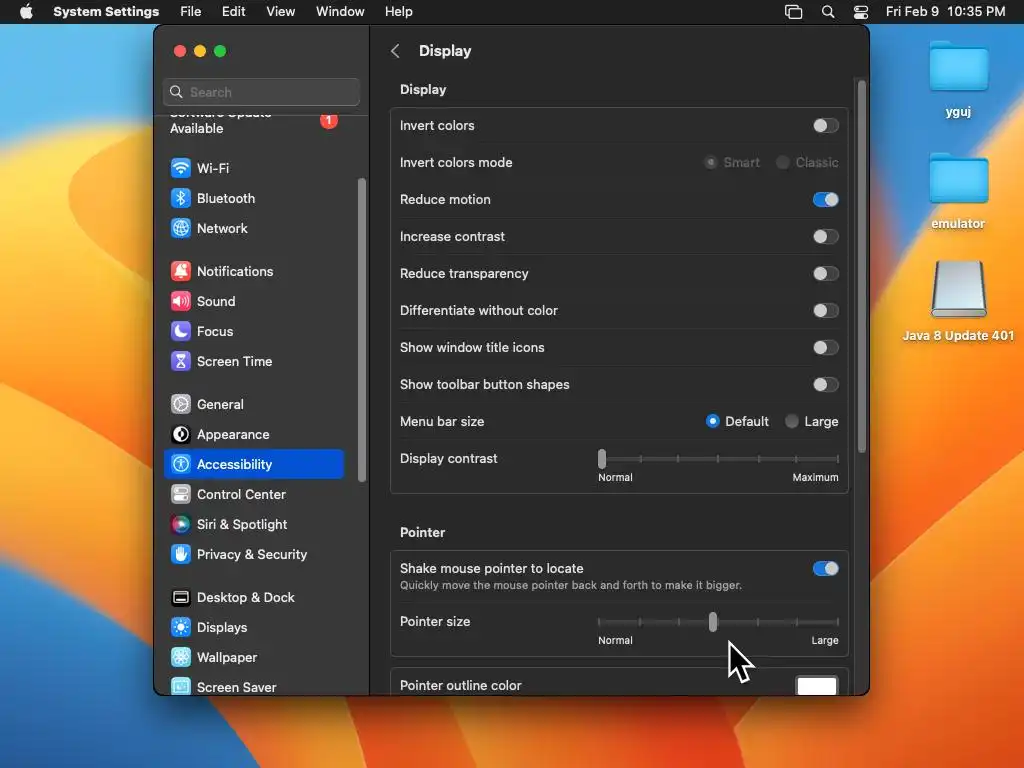Open the Privacy & Security hand icon
The height and width of the screenshot is (768, 1024).
[x=181, y=554]
